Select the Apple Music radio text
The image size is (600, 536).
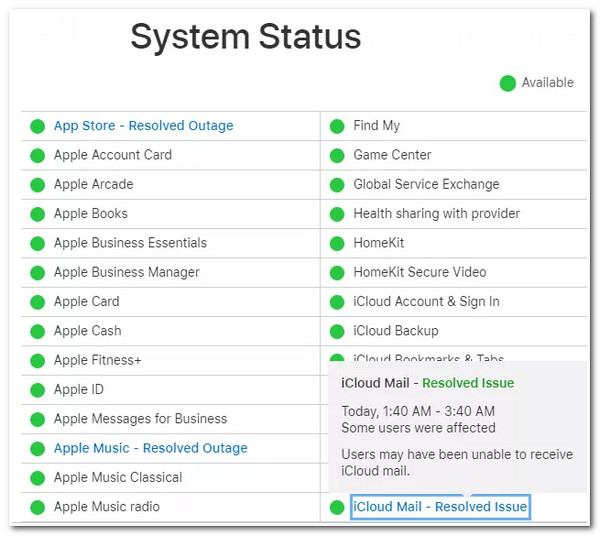pyautogui.click(x=107, y=507)
